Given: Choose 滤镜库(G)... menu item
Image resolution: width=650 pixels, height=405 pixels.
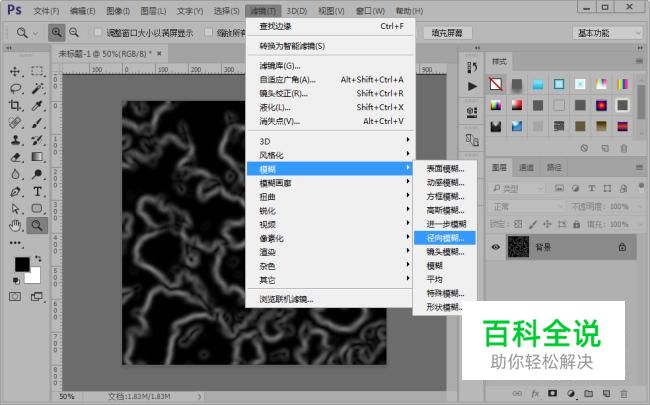Looking at the screenshot, I should pyautogui.click(x=330, y=65).
